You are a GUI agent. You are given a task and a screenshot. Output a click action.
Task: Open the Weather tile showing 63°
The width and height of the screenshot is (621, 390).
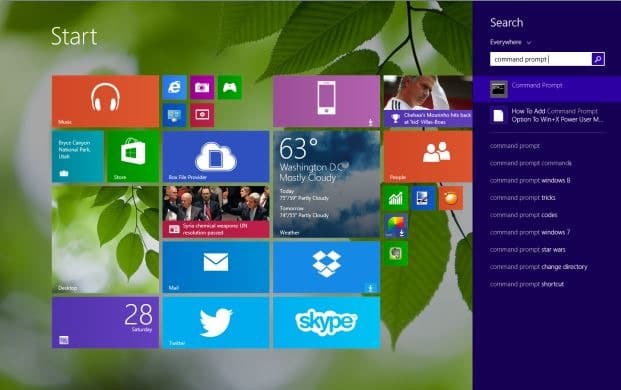[326, 185]
